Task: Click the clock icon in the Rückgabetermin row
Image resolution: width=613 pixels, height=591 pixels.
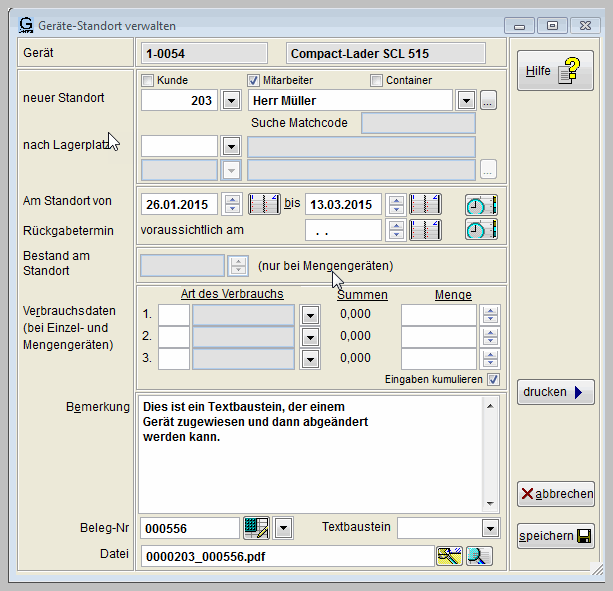Action: 481,230
